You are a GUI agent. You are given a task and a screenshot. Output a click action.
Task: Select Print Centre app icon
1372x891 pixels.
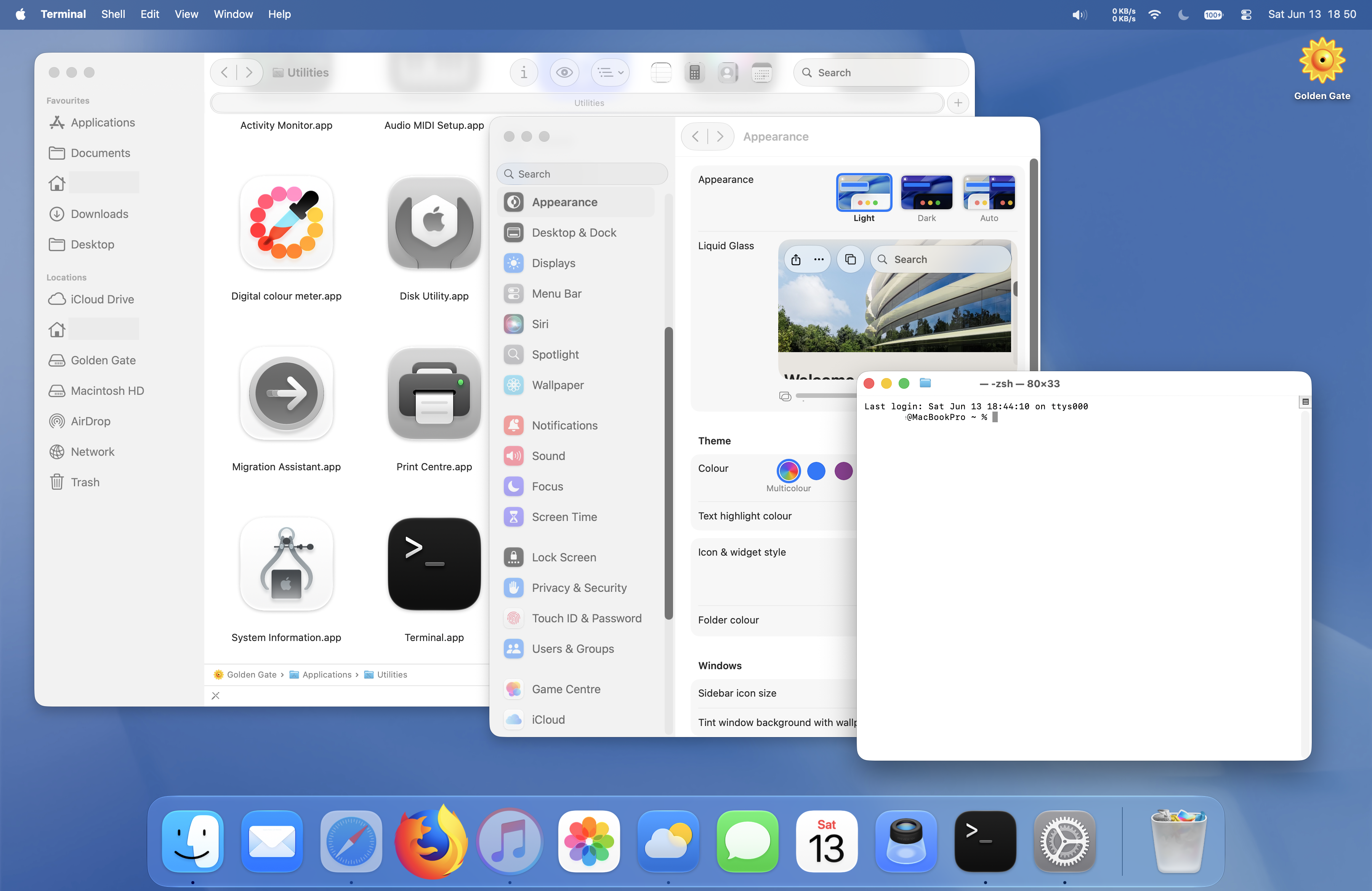pos(434,394)
